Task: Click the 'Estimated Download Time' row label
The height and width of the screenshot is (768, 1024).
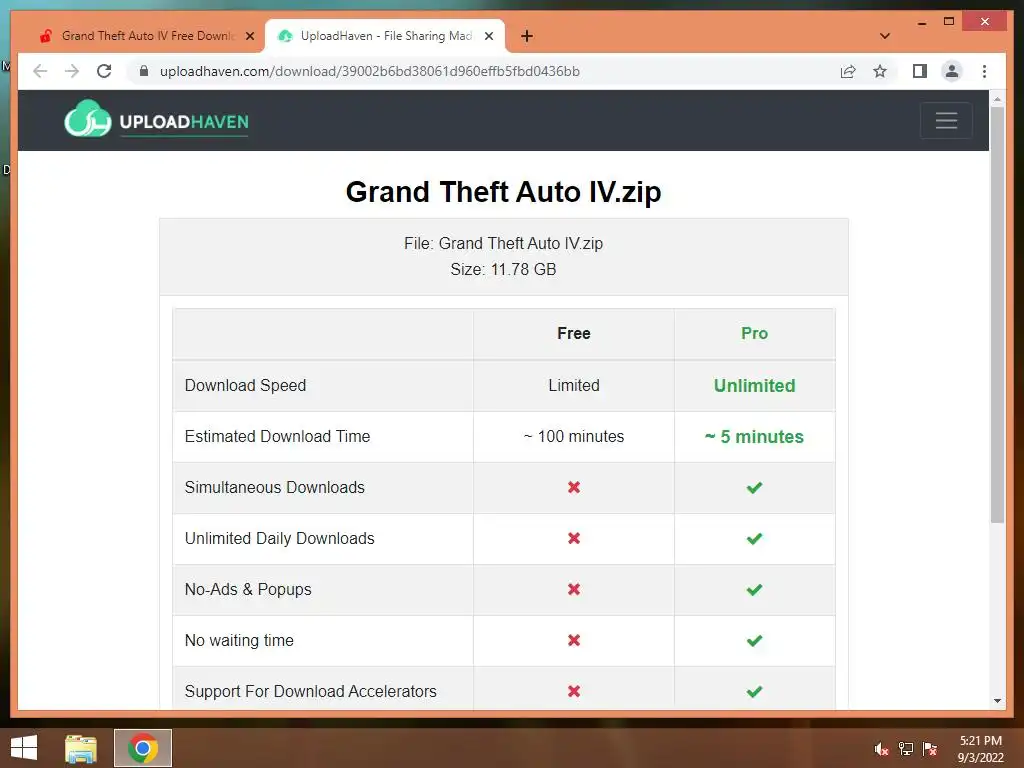Action: [278, 436]
